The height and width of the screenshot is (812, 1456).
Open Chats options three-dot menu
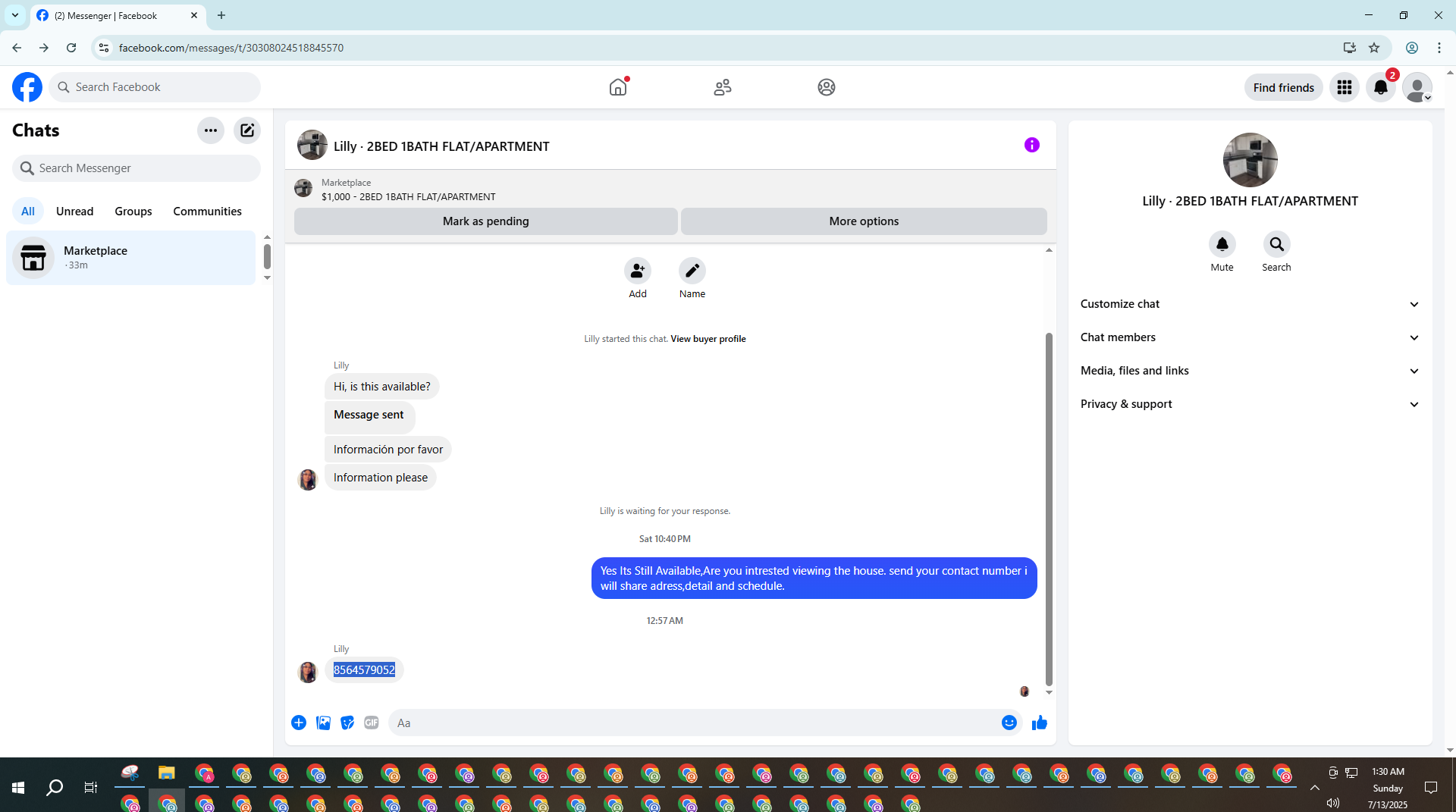[x=211, y=130]
